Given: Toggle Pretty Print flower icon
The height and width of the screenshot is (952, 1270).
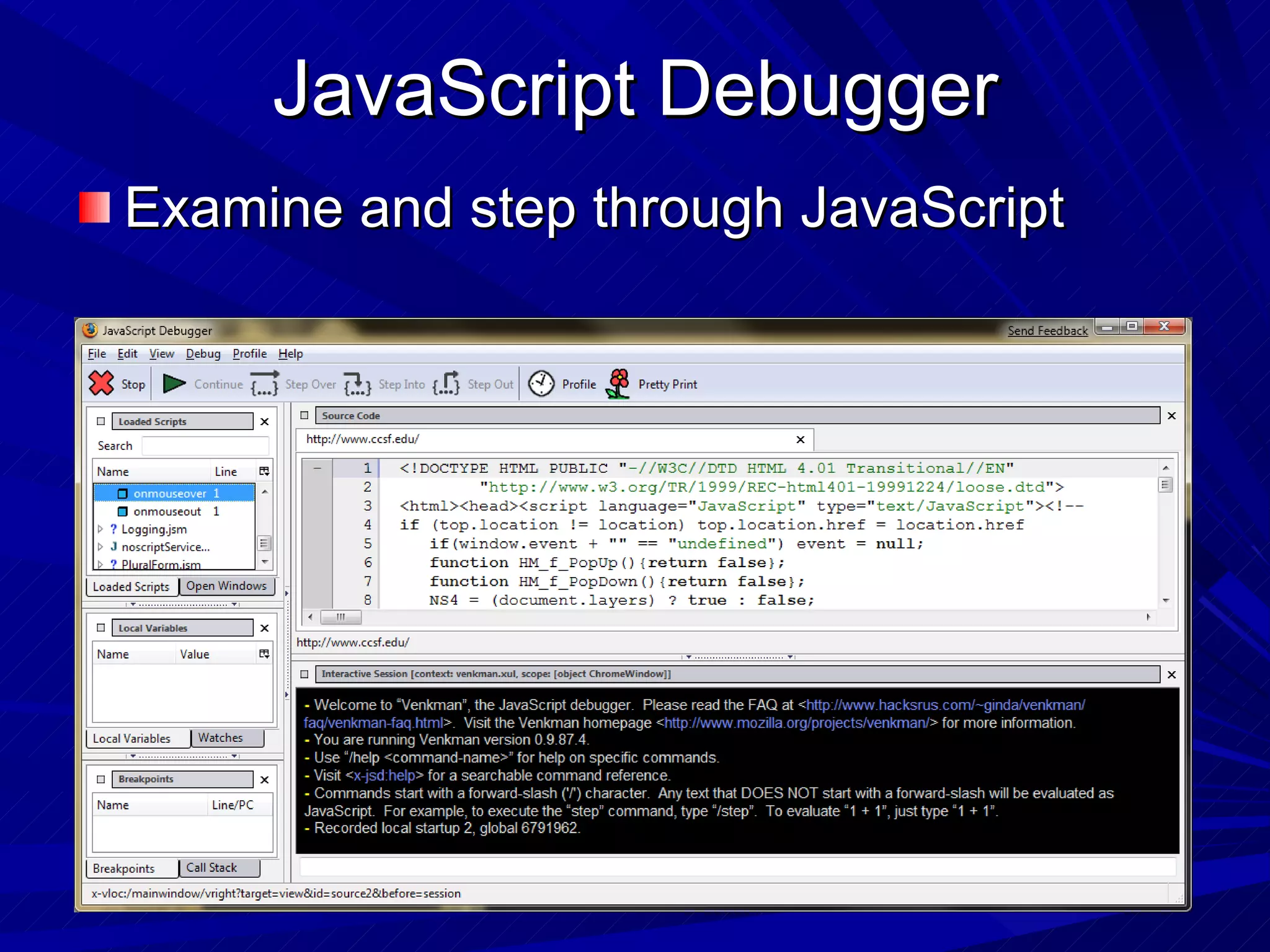Looking at the screenshot, I should [618, 384].
